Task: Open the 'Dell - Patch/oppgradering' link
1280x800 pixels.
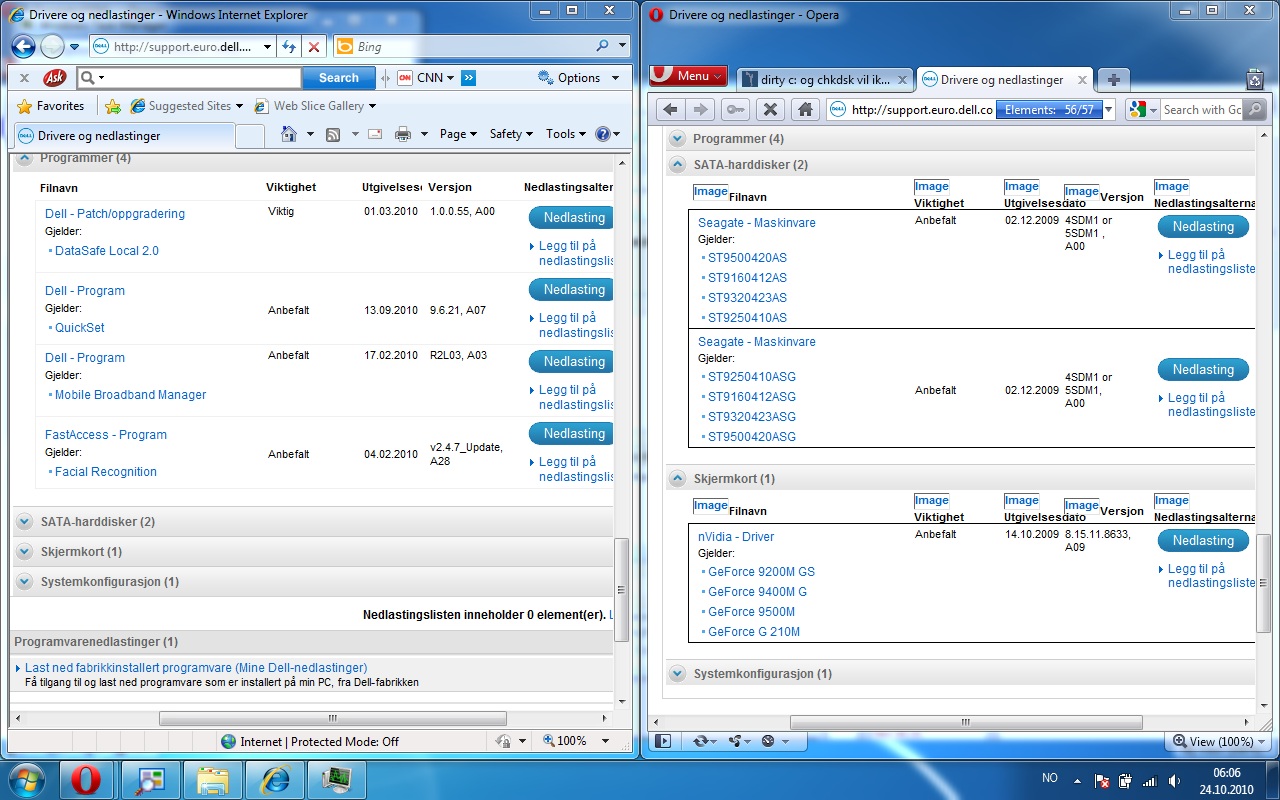Action: tap(115, 214)
